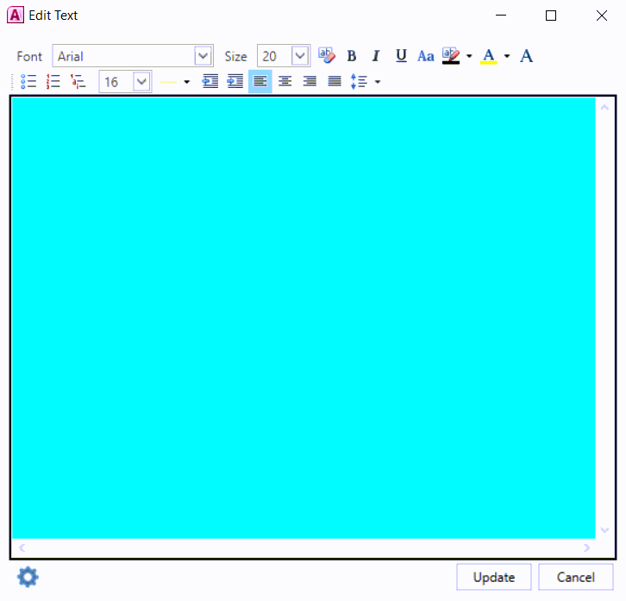
Task: Toggle underline formatting
Action: pyautogui.click(x=401, y=56)
